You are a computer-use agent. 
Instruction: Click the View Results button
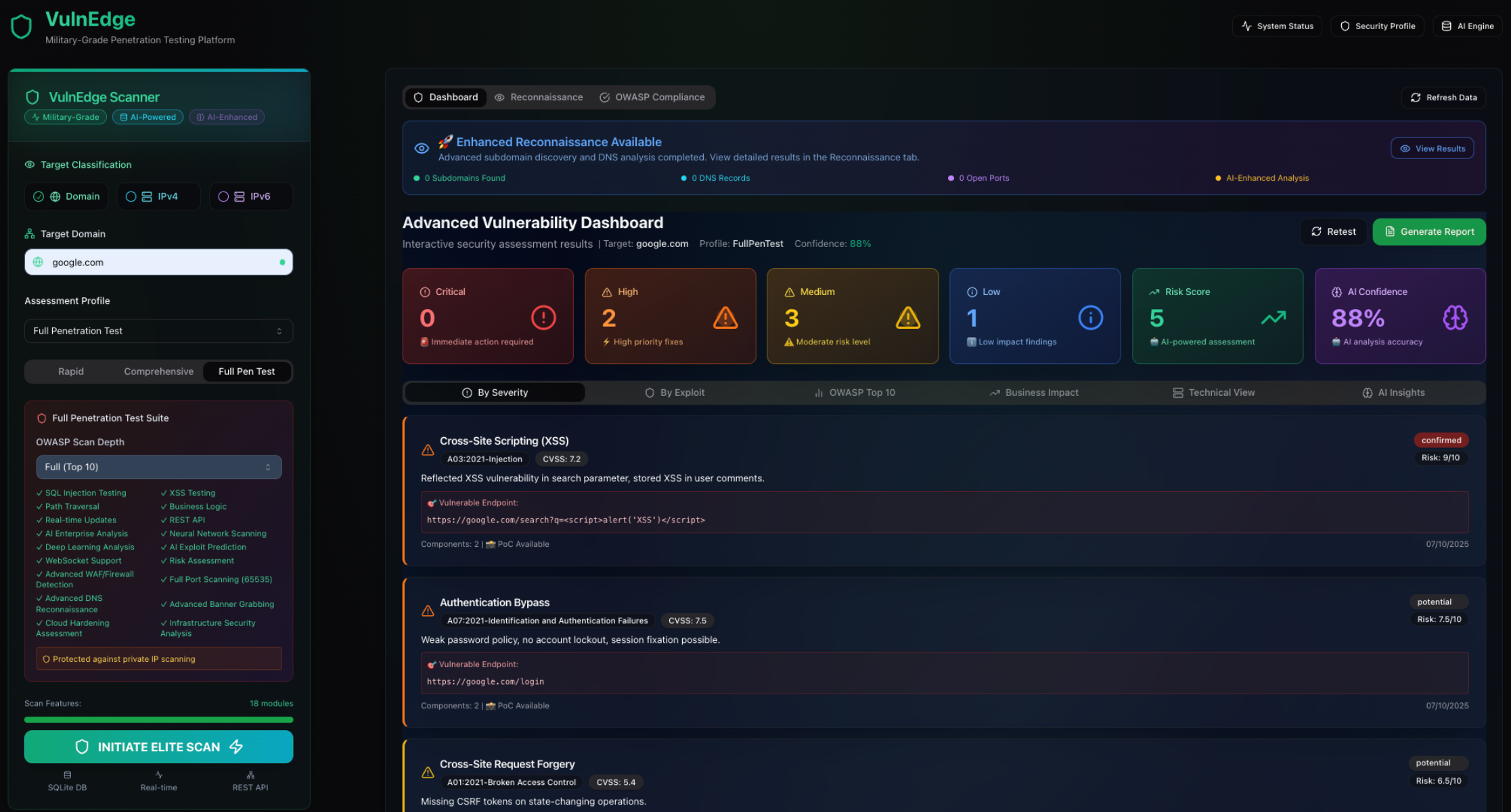tap(1432, 148)
